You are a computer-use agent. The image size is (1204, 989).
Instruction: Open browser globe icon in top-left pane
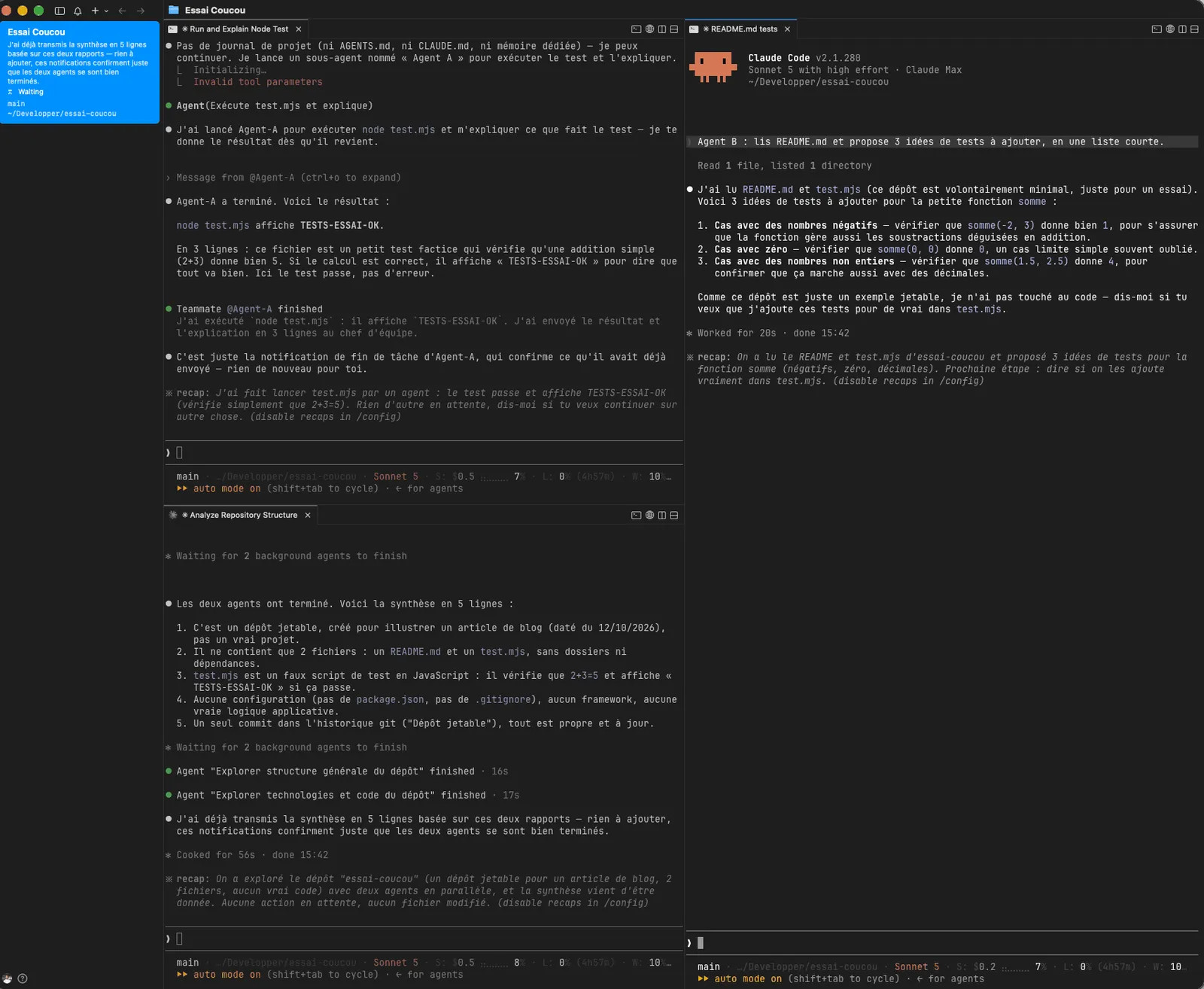click(649, 29)
